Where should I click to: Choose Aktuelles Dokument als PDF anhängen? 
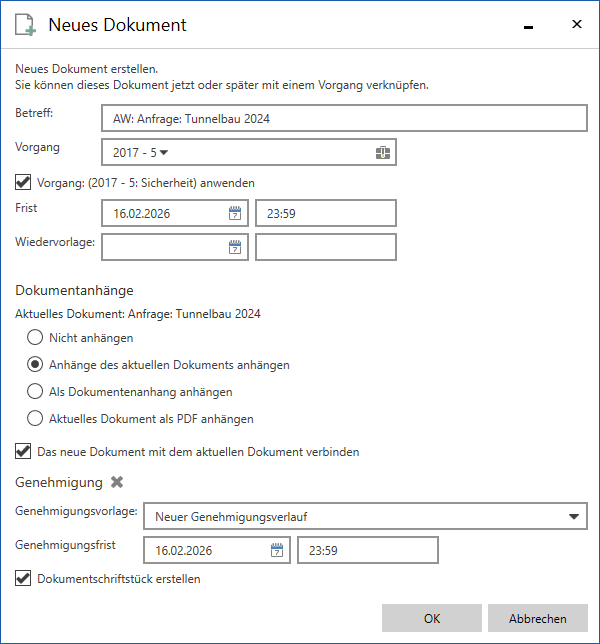point(35,419)
